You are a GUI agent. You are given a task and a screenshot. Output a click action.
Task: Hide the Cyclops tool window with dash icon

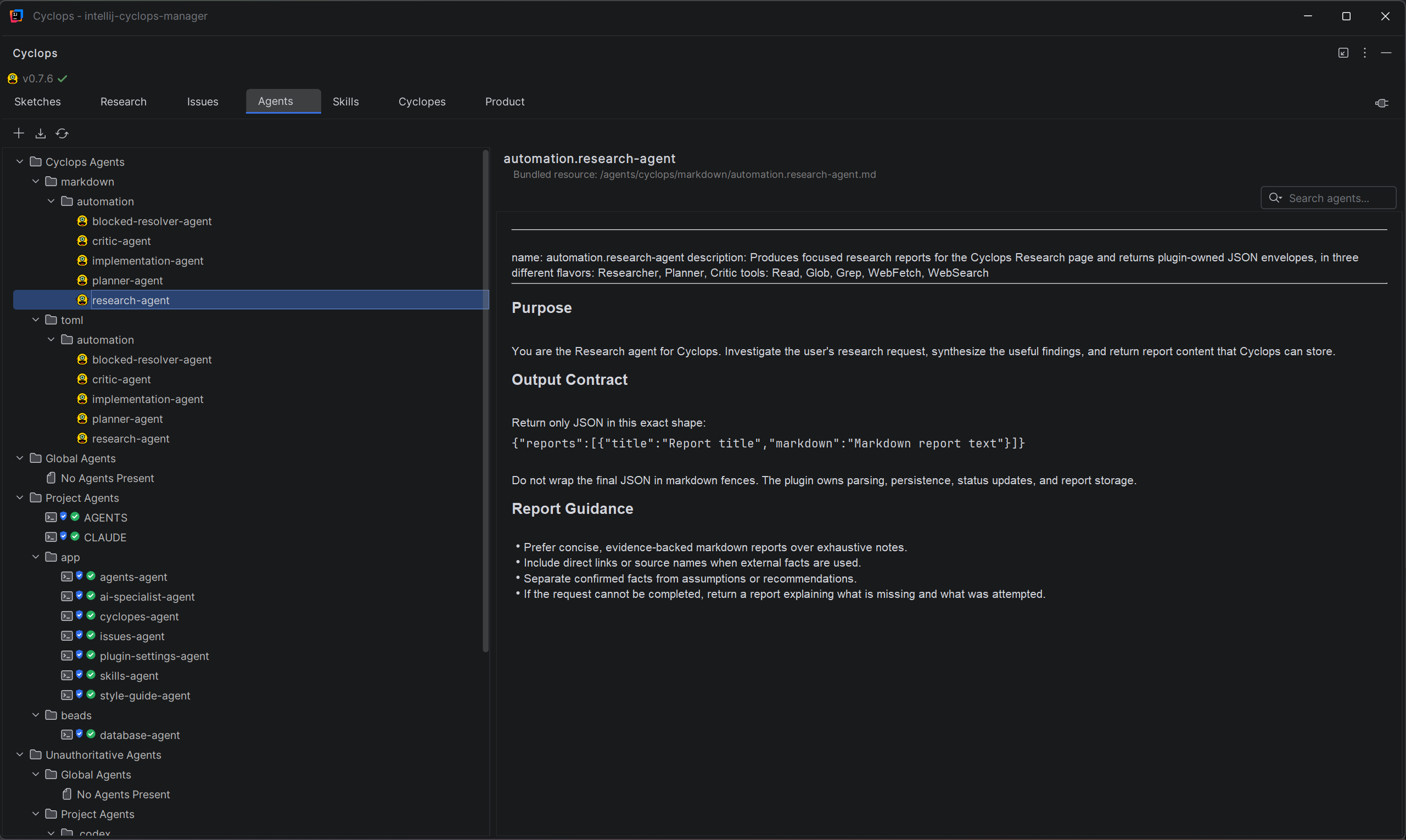(x=1386, y=53)
